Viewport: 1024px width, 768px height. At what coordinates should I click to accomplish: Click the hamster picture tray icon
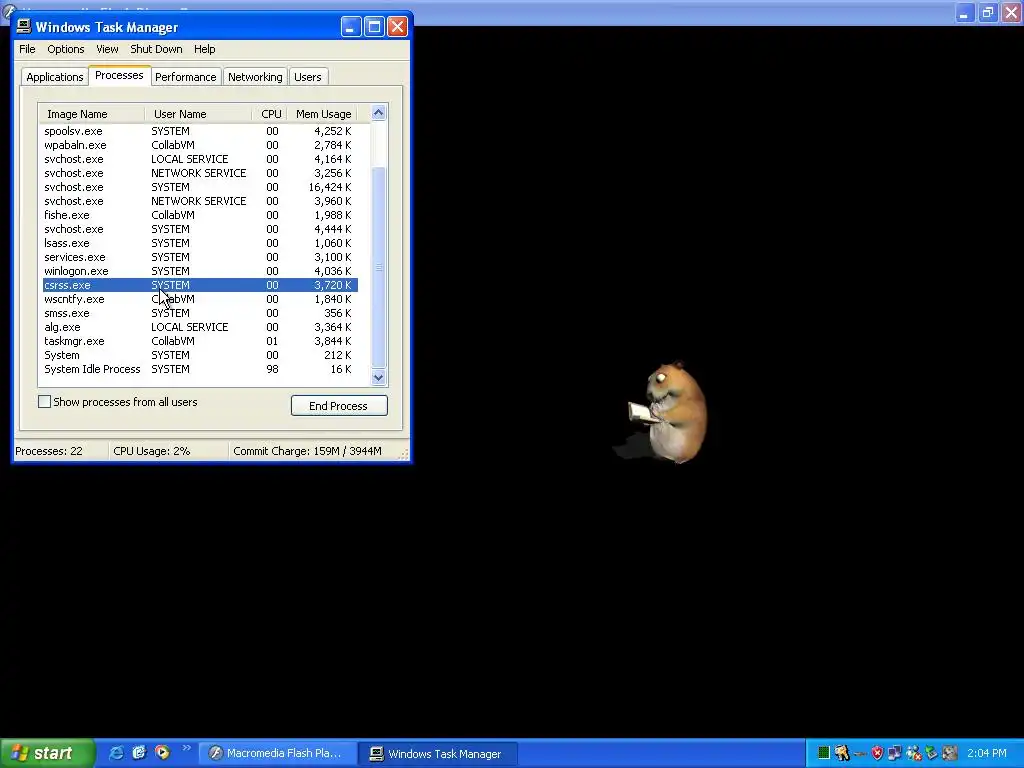[x=950, y=753]
